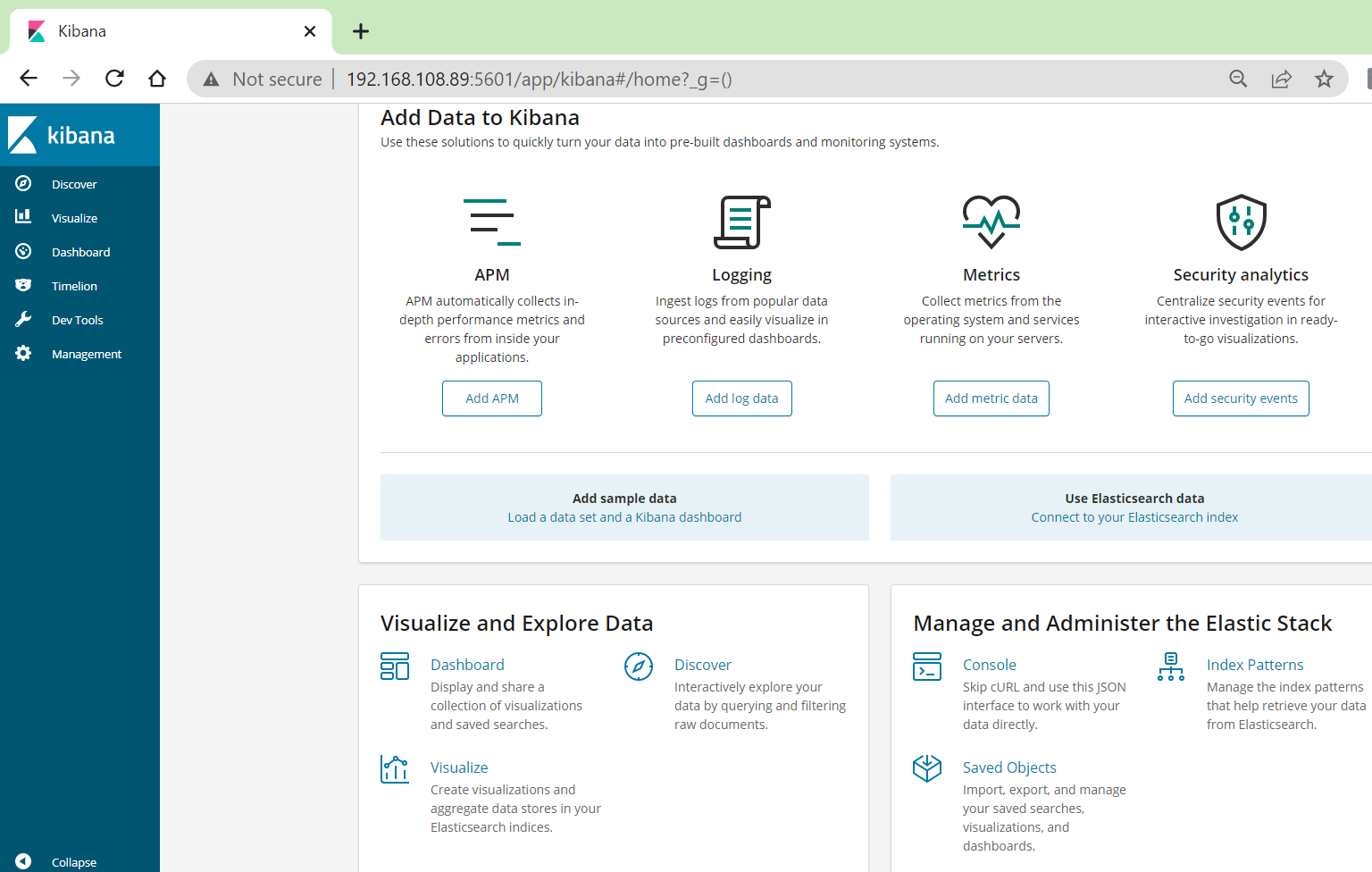
Task: Select Timelion in the sidebar
Action: 74,285
